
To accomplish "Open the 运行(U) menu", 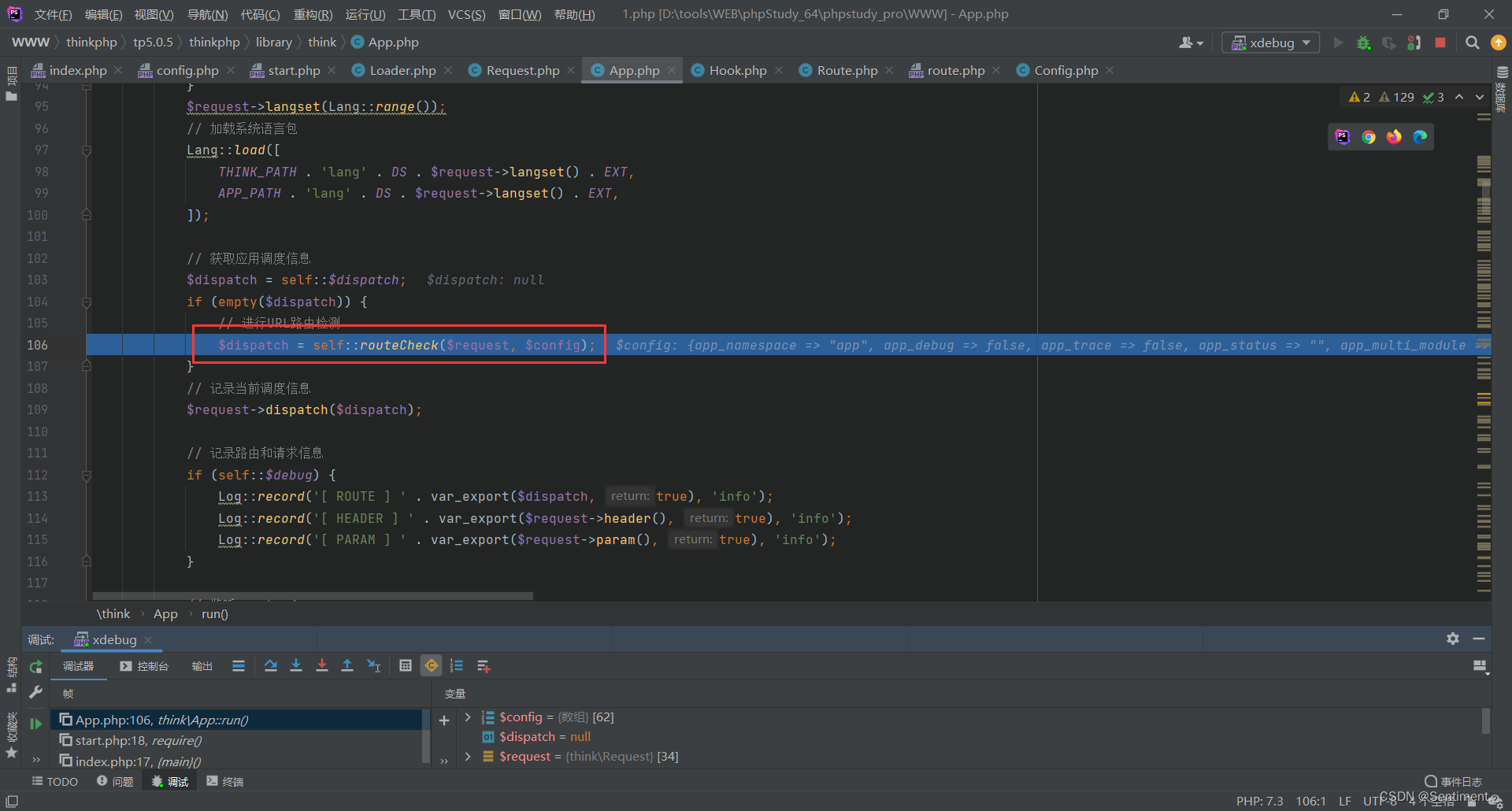I will tap(365, 14).
